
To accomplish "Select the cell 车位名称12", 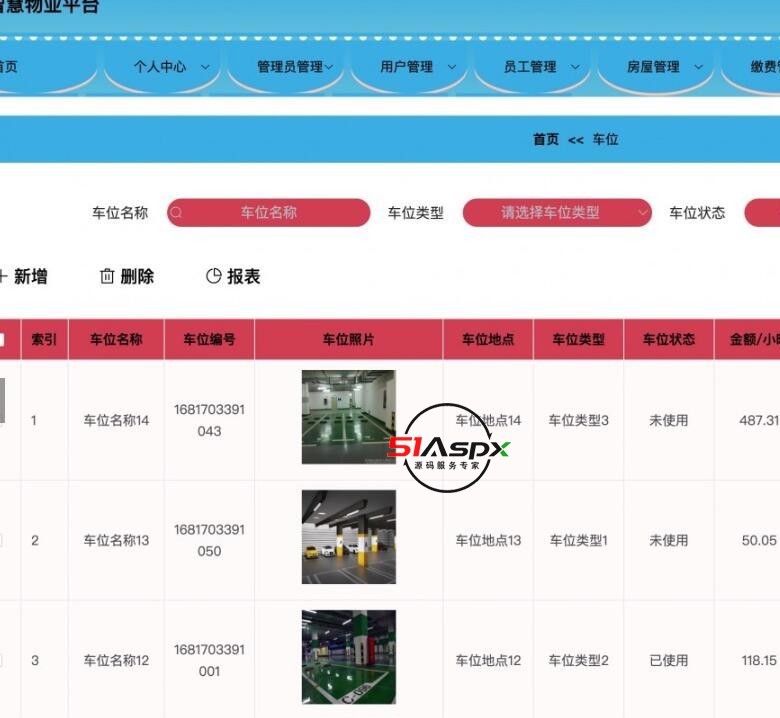I will pyautogui.click(x=116, y=660).
